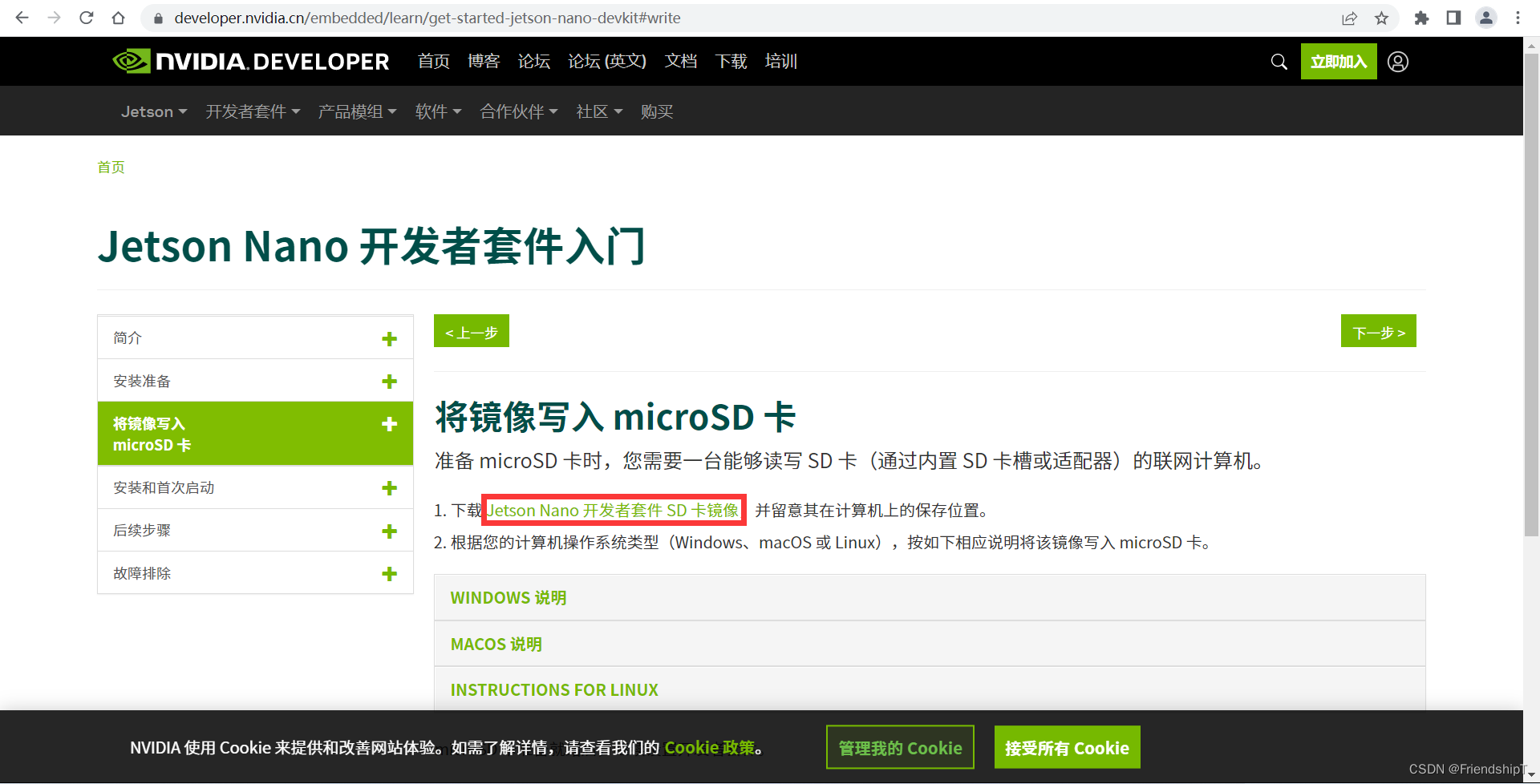Click the NVIDIA Developer logo
This screenshot has width=1540, height=784.
point(251,61)
